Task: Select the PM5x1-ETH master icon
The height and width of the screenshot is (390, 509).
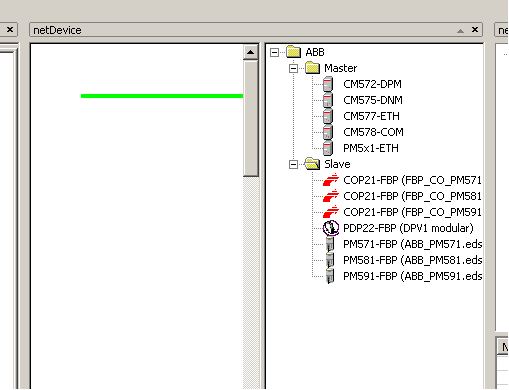Action: [328, 148]
